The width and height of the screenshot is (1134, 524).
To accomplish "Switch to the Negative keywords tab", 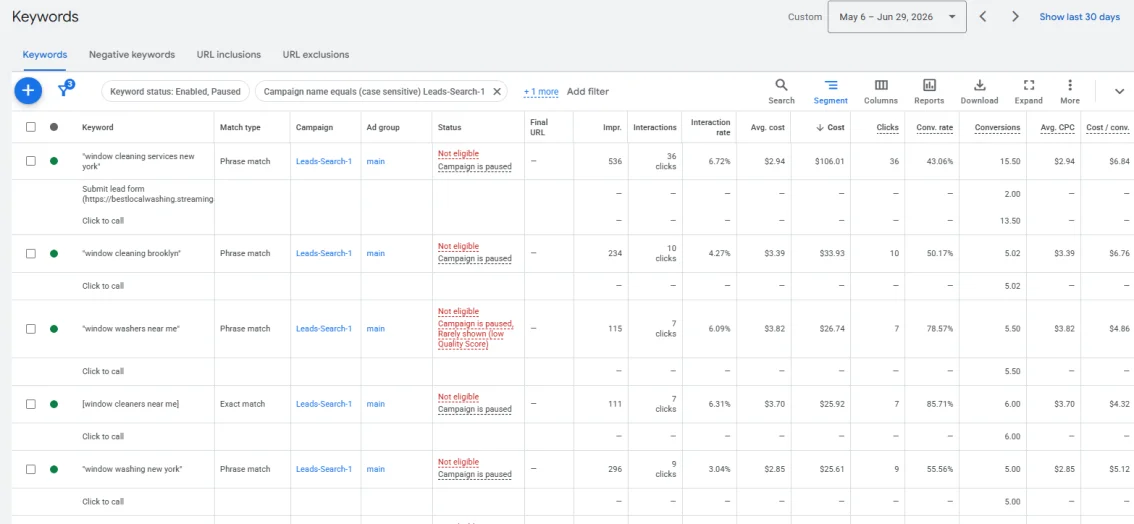I will (x=132, y=55).
